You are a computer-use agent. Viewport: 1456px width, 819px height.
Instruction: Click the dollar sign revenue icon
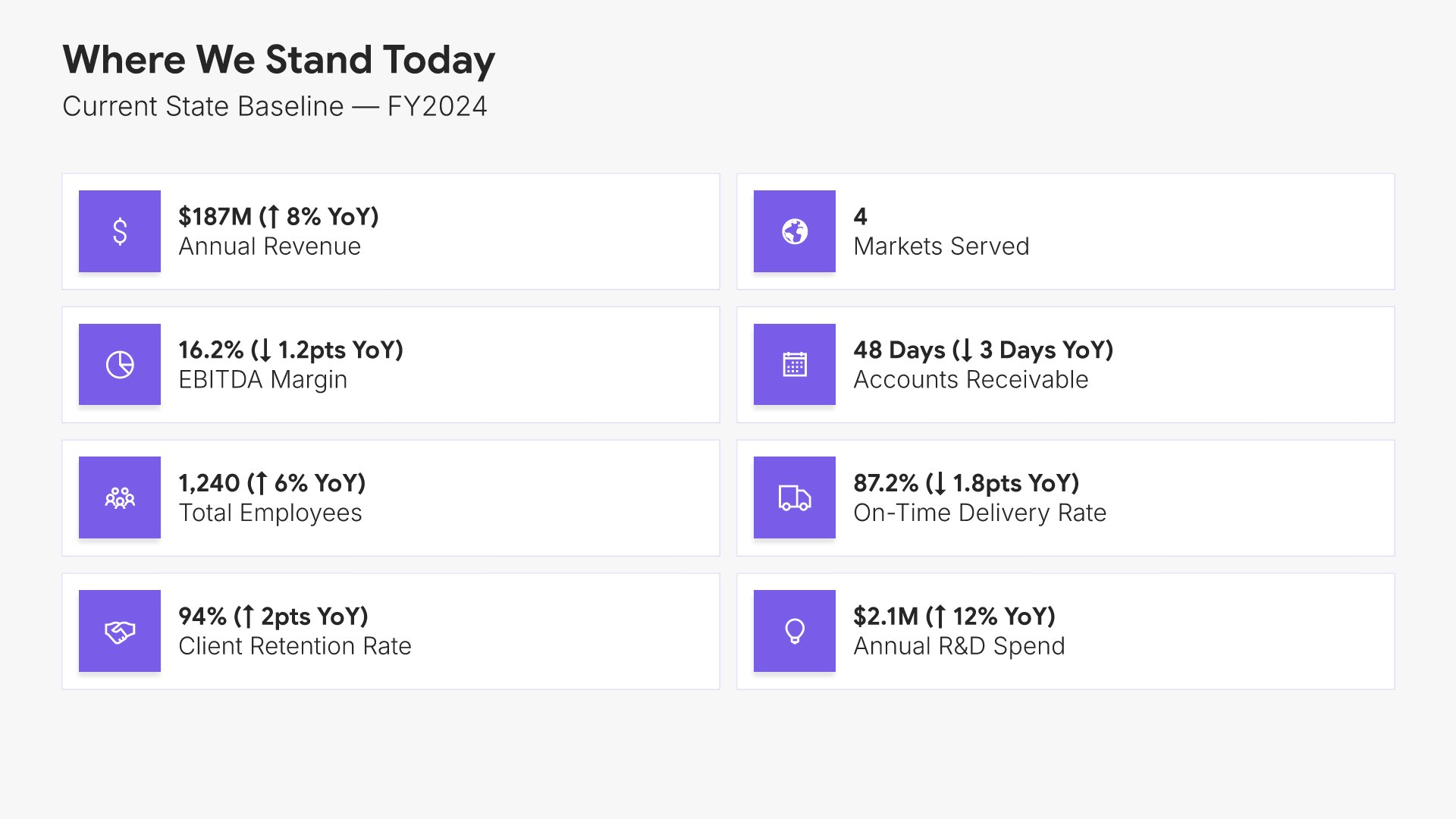[120, 231]
